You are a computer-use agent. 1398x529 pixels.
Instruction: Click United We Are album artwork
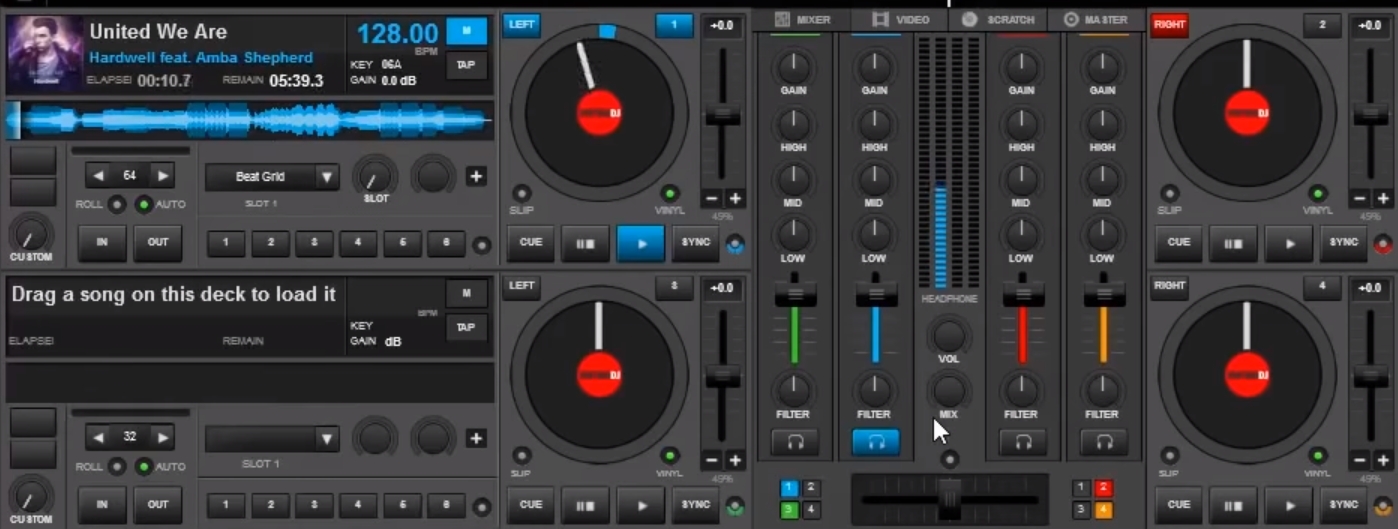coord(43,53)
